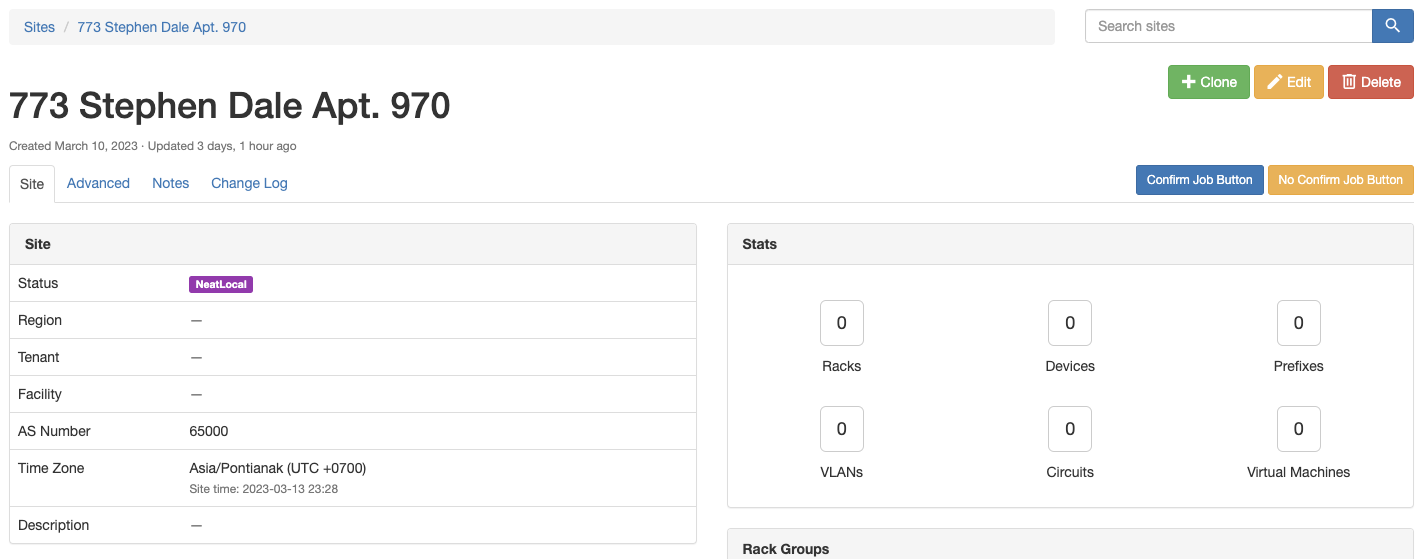Click the magnifying glass search icon
Image resolution: width=1423 pixels, height=559 pixels.
1392,26
